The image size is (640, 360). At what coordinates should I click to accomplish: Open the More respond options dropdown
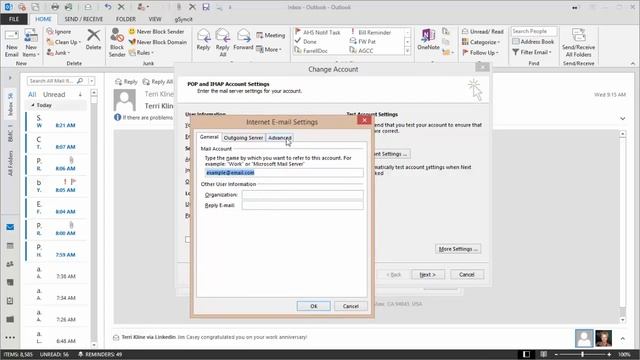[x=269, y=49]
